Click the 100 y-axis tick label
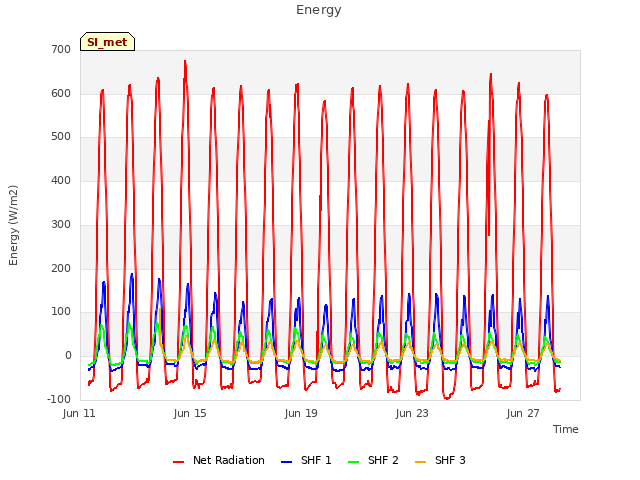The height and width of the screenshot is (480, 640). point(61,312)
